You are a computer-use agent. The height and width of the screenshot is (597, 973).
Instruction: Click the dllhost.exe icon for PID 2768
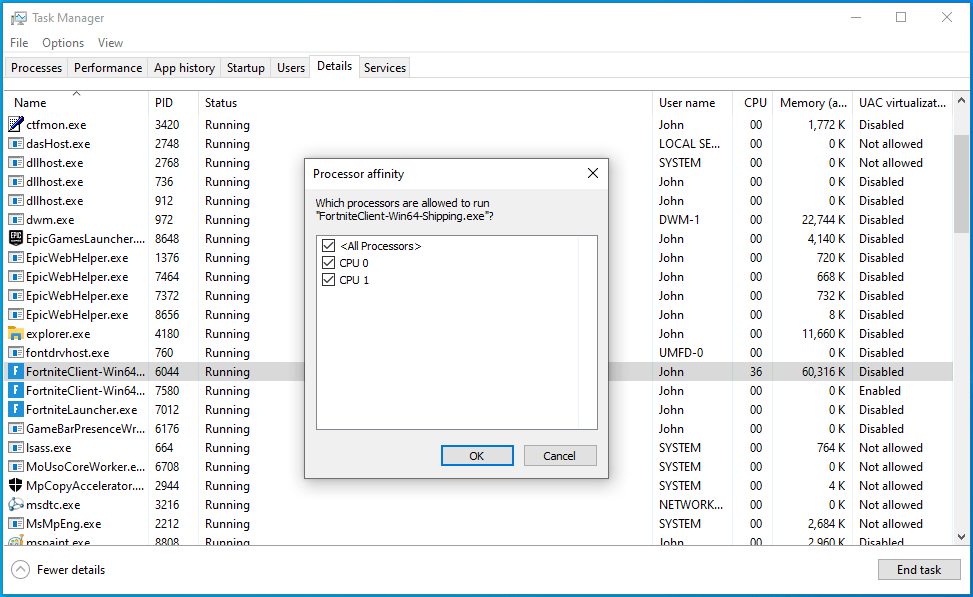click(16, 163)
